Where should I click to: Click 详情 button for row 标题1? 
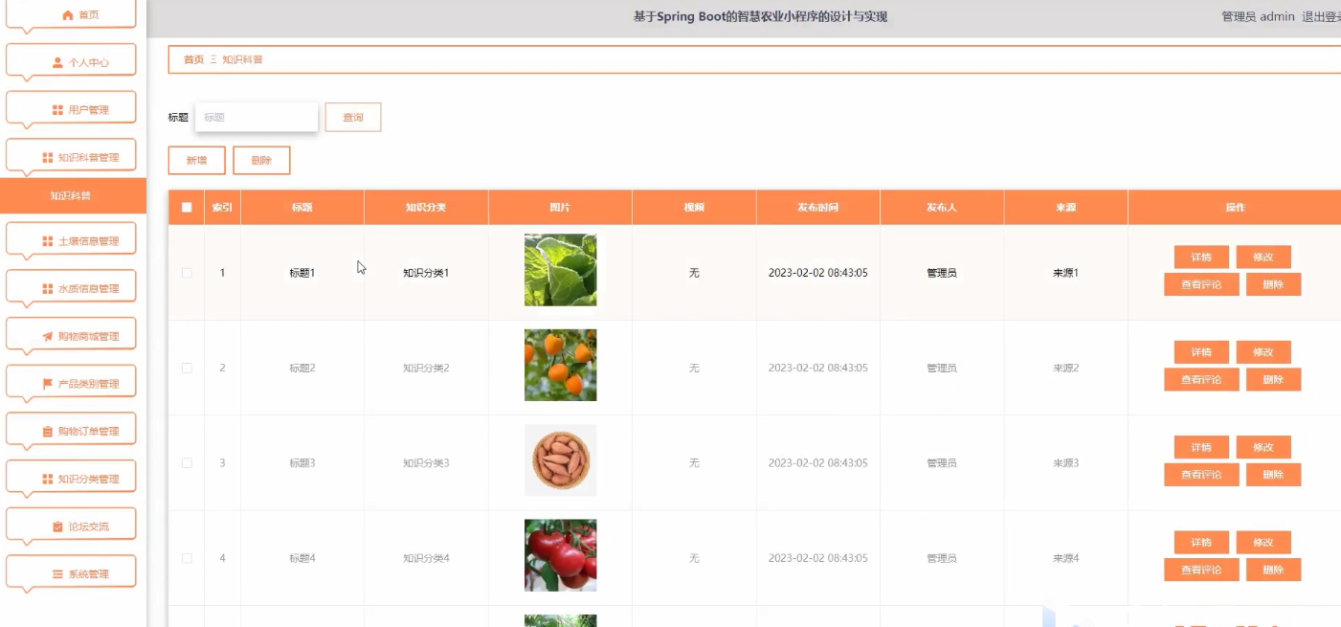pyautogui.click(x=1201, y=257)
